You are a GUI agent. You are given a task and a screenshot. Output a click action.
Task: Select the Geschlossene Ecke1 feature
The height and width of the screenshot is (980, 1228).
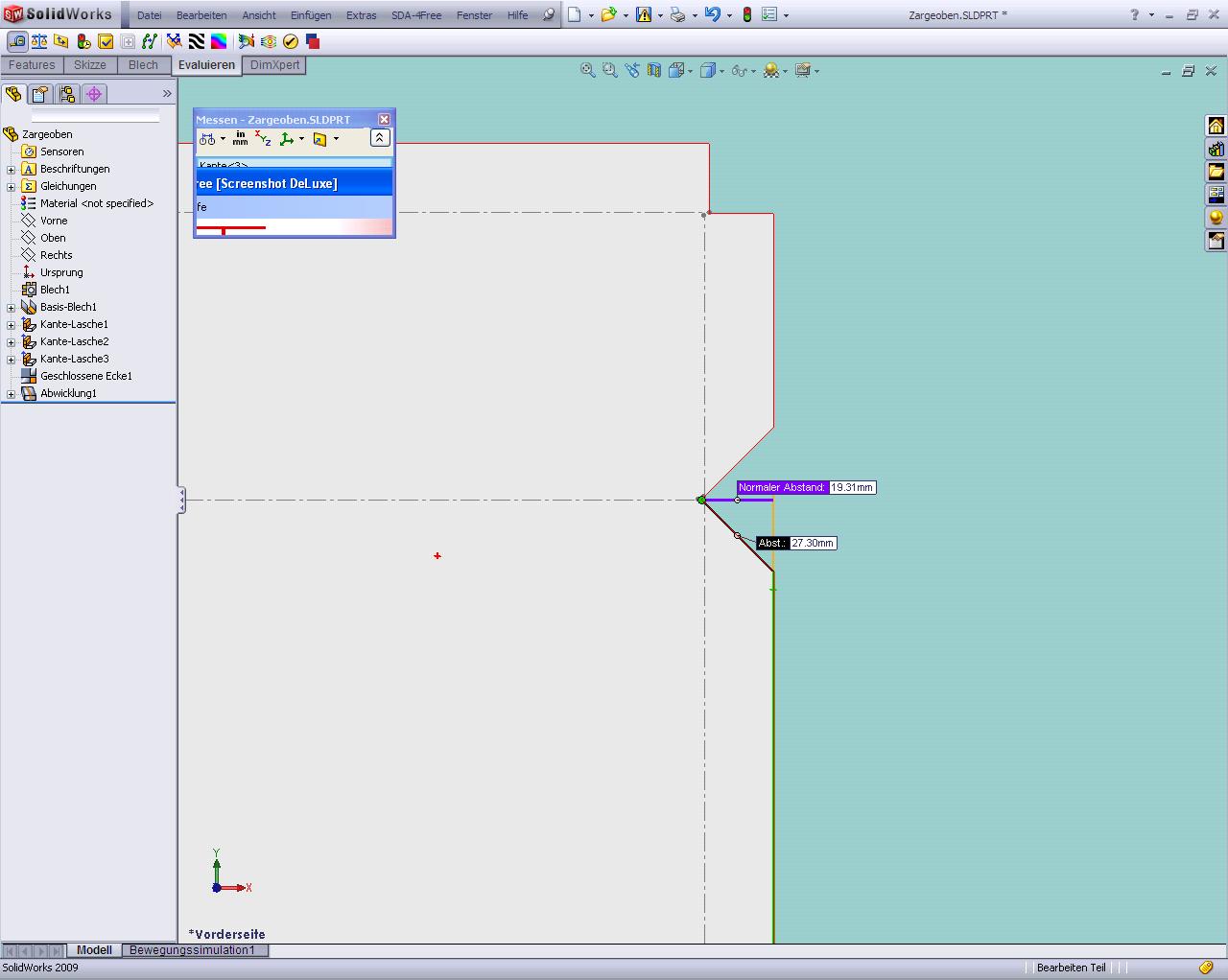point(85,376)
